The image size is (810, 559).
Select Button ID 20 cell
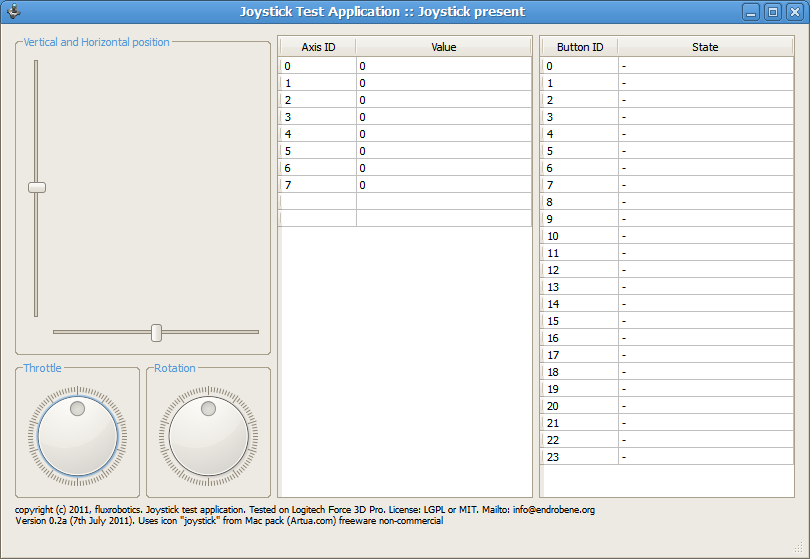[x=580, y=406]
